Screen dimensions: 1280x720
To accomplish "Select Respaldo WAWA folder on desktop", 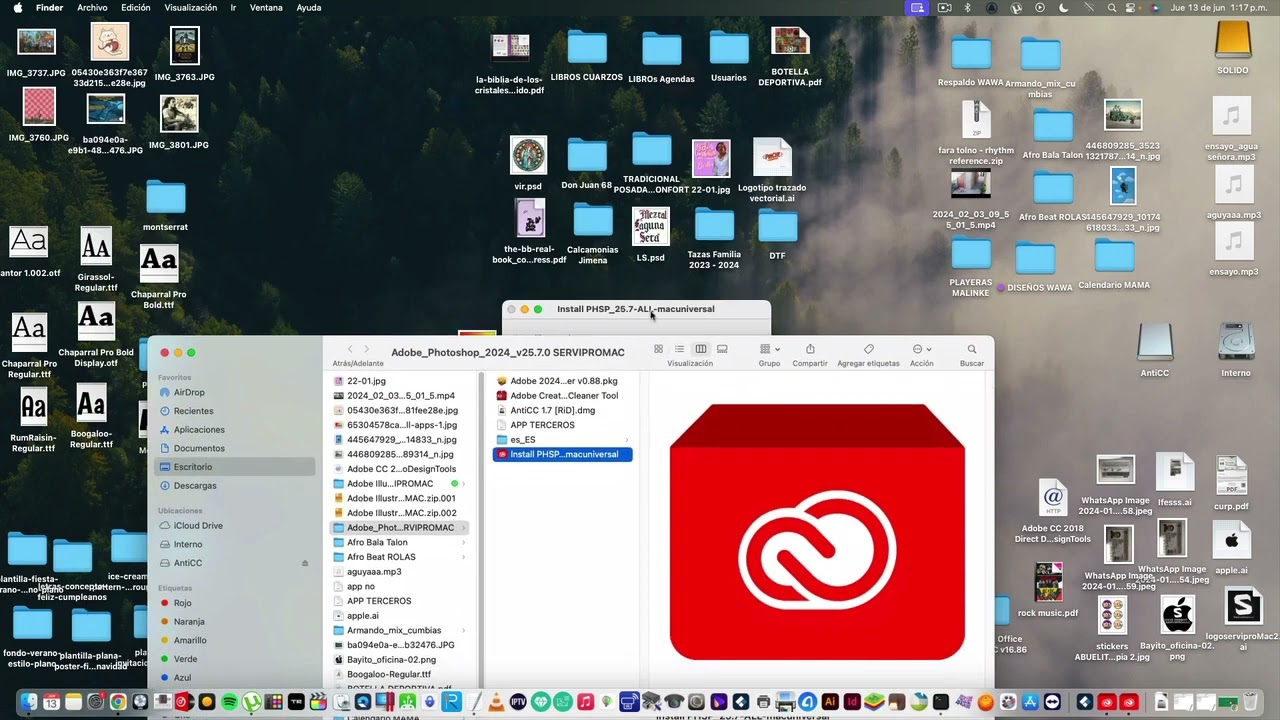I will [971, 61].
